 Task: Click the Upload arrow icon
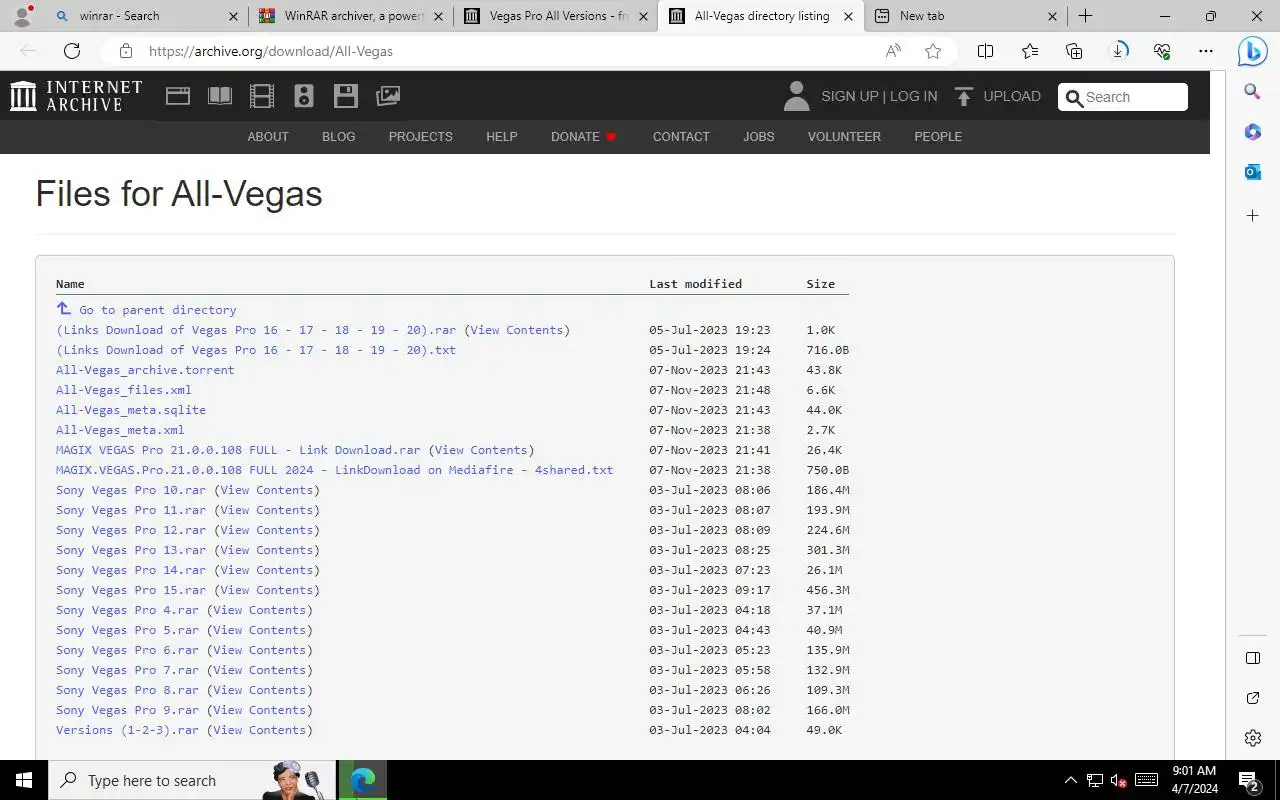click(964, 96)
